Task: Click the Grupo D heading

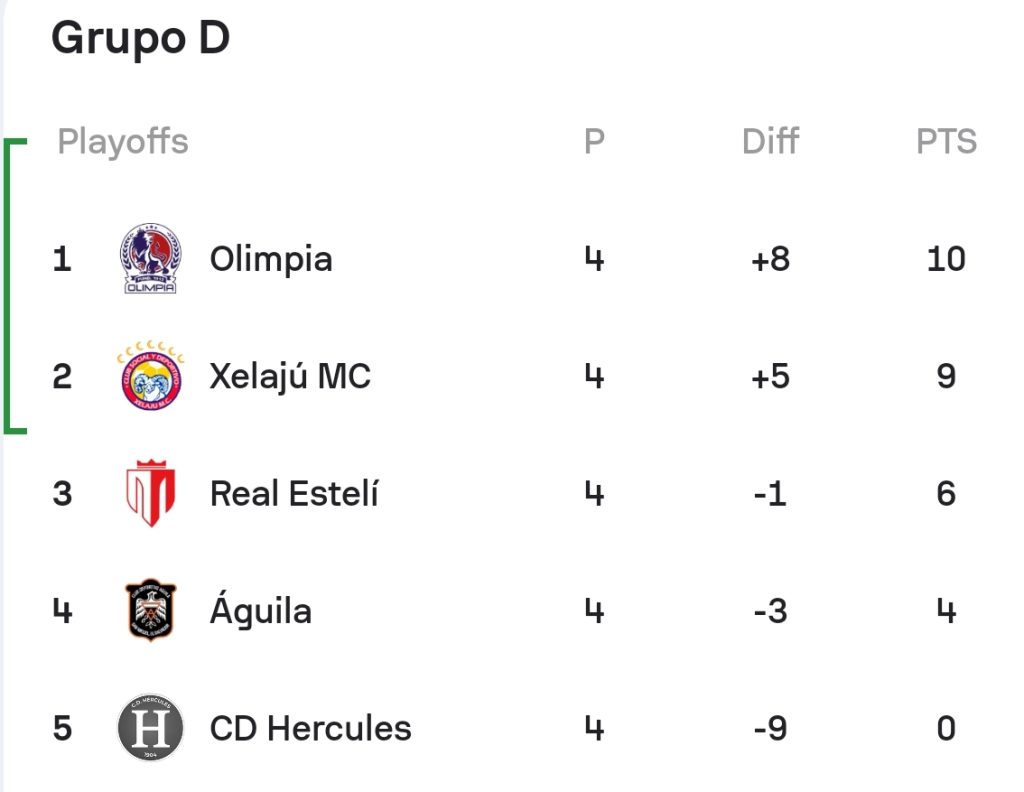Action: click(140, 38)
